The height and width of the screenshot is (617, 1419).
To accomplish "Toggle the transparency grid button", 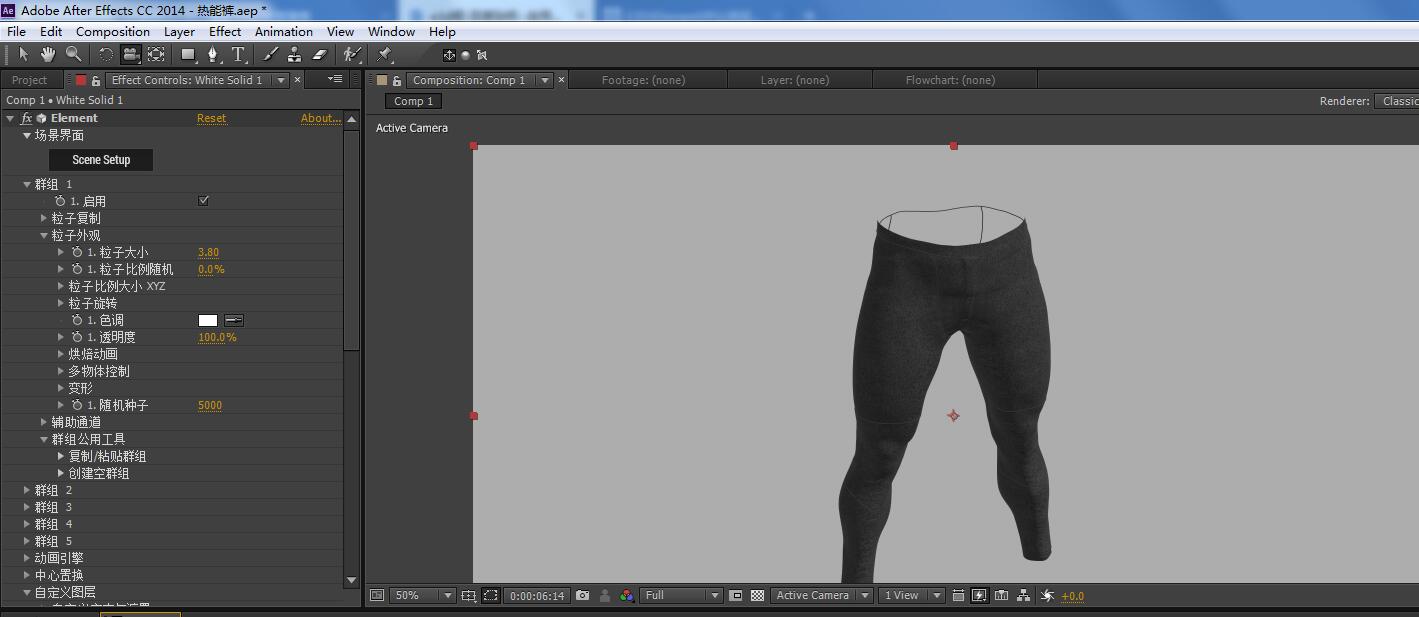I will [758, 595].
